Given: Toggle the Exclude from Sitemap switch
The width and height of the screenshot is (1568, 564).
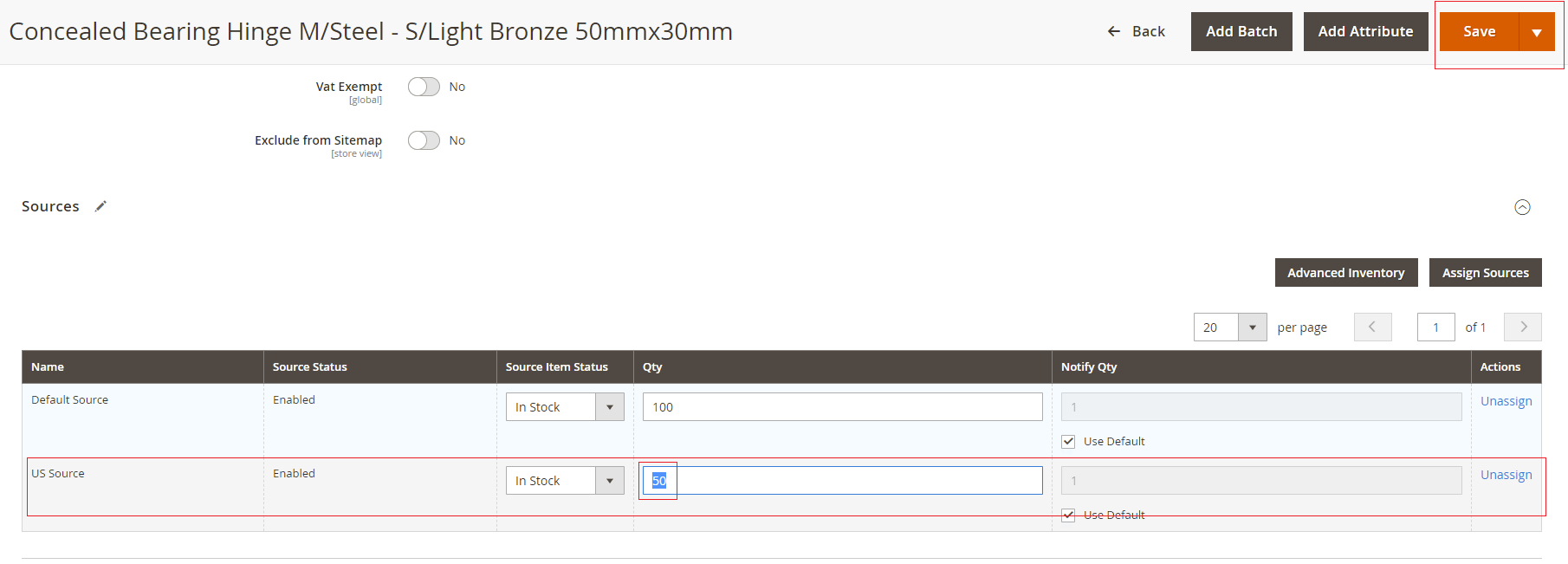Looking at the screenshot, I should (424, 140).
